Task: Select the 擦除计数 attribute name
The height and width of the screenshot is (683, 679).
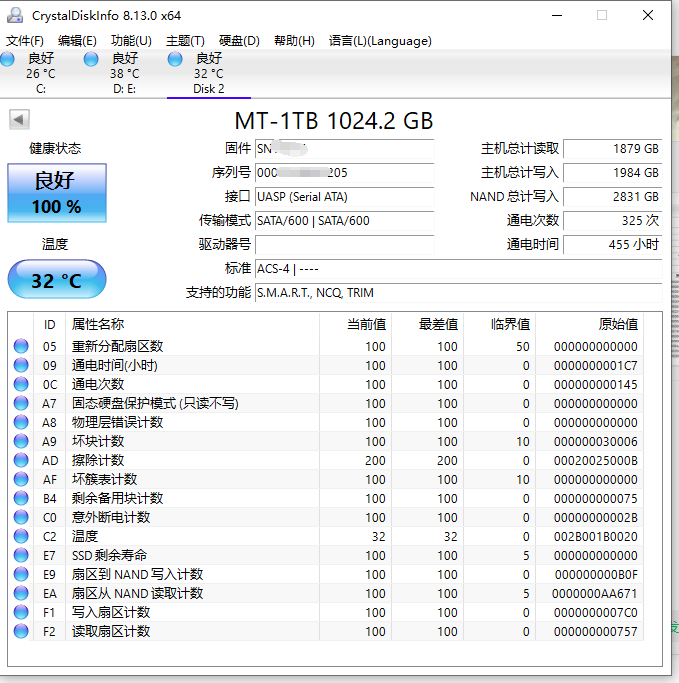Action: tap(98, 460)
